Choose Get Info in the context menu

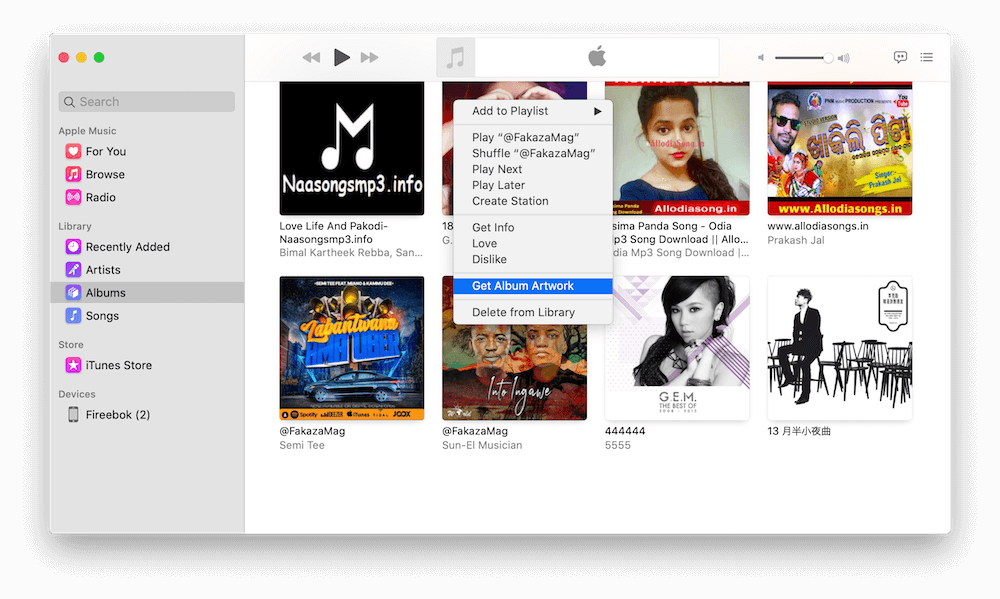(533, 227)
